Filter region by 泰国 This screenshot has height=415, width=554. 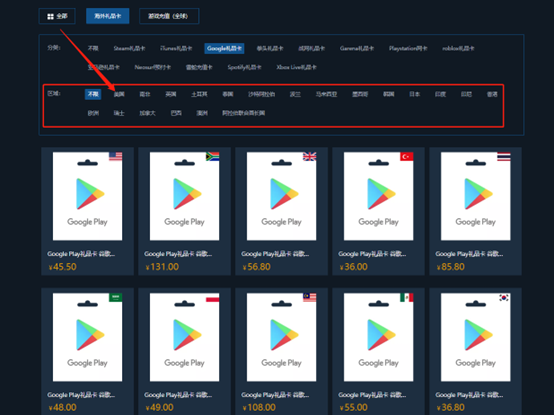(228, 94)
